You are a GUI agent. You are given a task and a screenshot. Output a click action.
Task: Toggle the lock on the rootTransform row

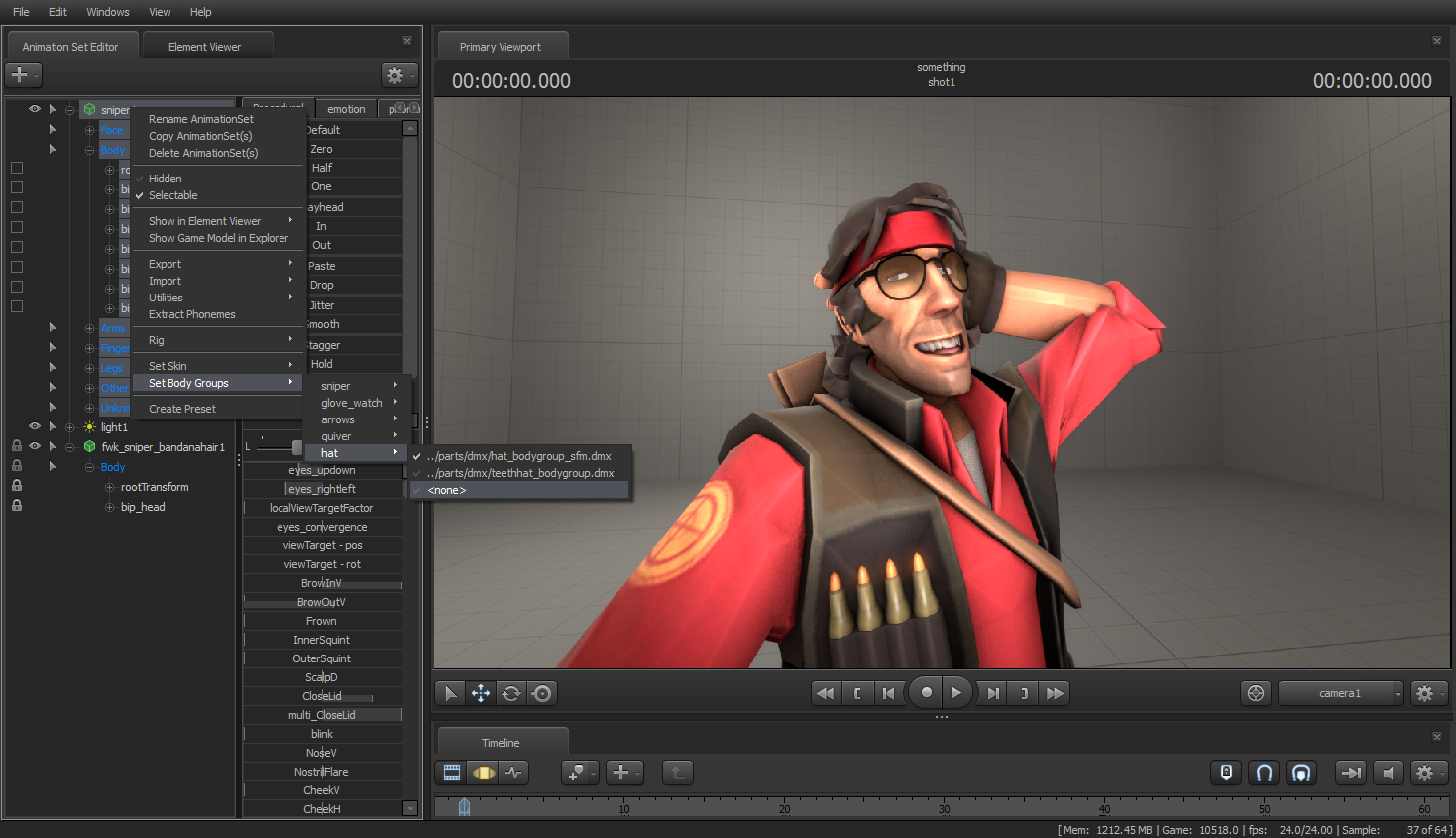[x=17, y=486]
